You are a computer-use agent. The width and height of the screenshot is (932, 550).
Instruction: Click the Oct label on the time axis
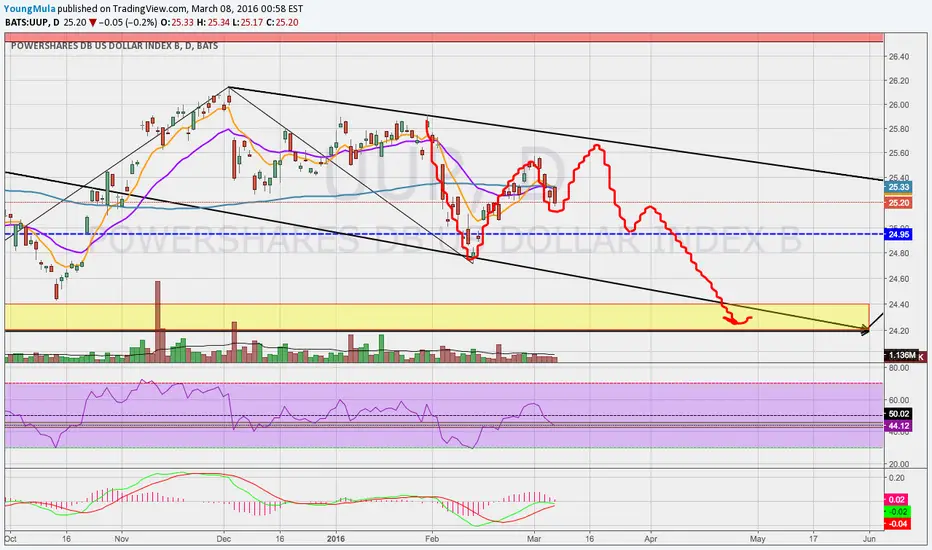pos(10,539)
